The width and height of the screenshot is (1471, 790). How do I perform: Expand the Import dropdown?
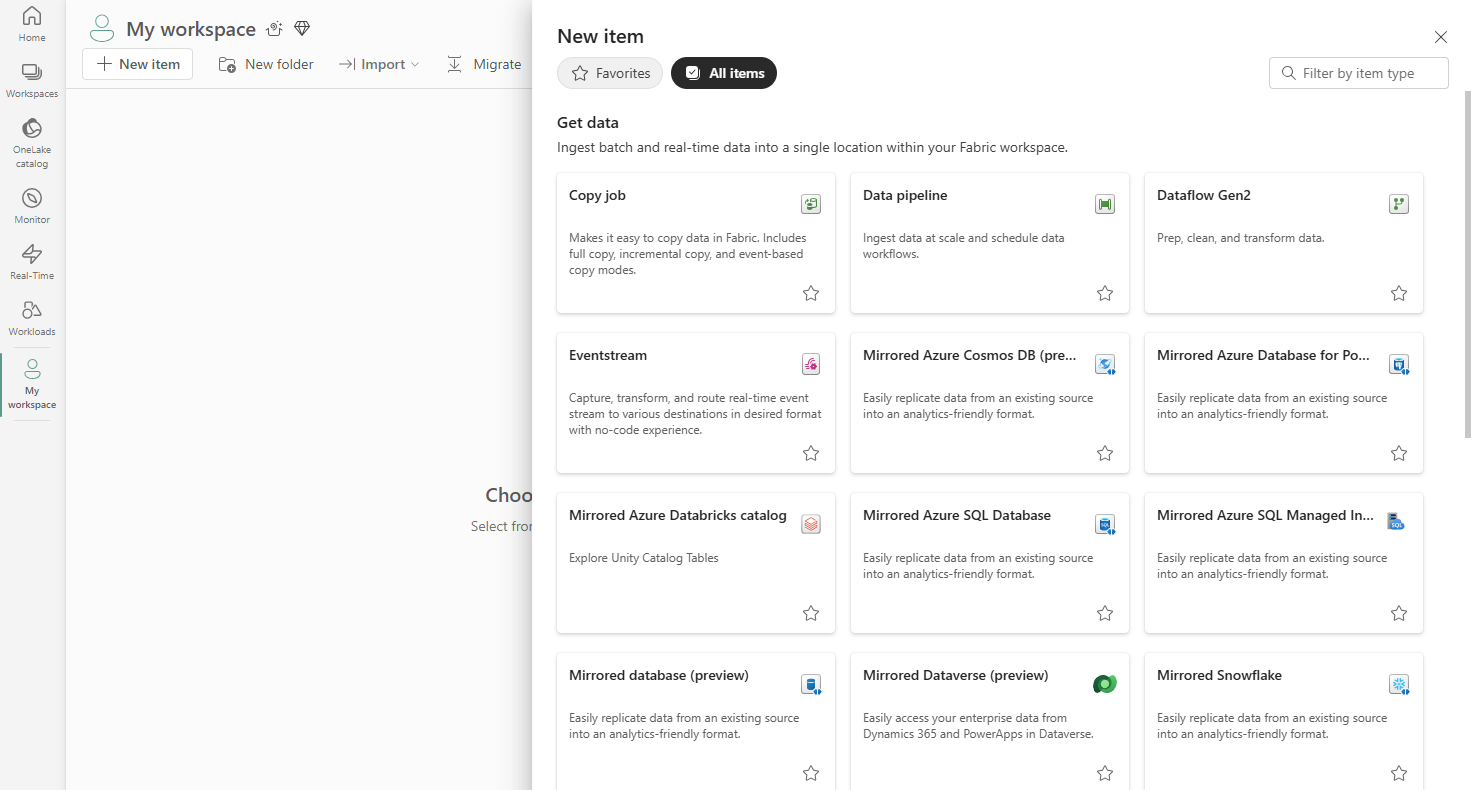[379, 64]
